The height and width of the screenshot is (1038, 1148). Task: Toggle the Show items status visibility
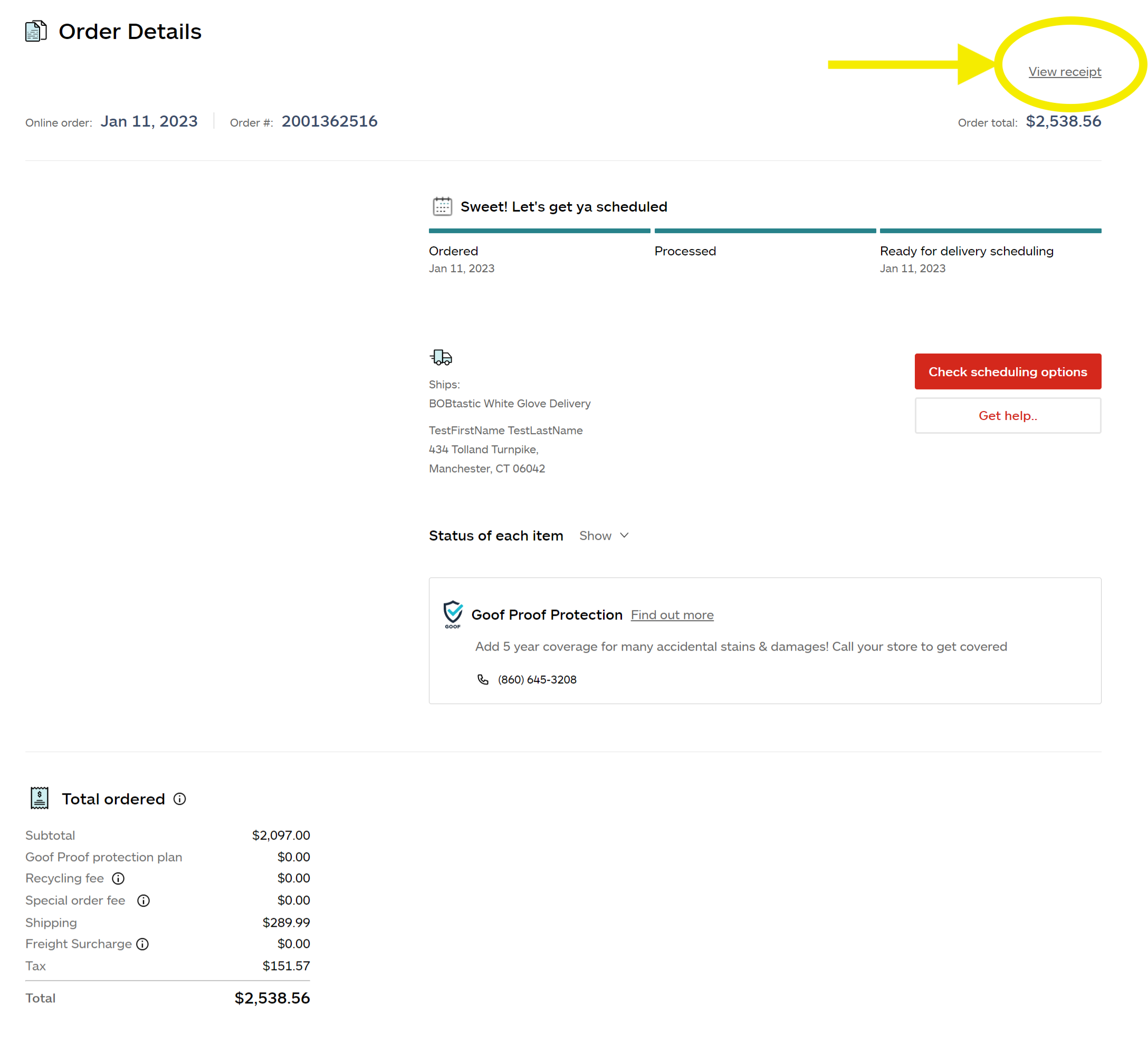click(x=604, y=535)
